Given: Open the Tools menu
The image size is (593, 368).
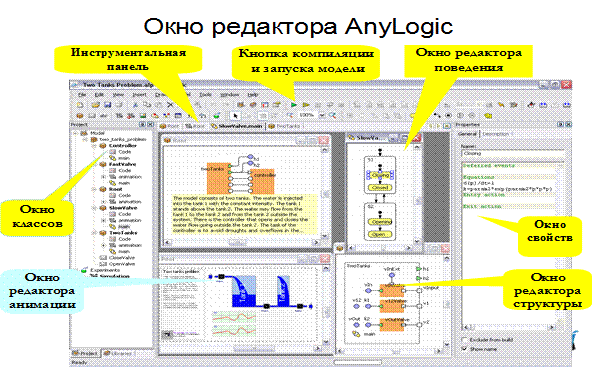Looking at the screenshot, I should tap(205, 95).
